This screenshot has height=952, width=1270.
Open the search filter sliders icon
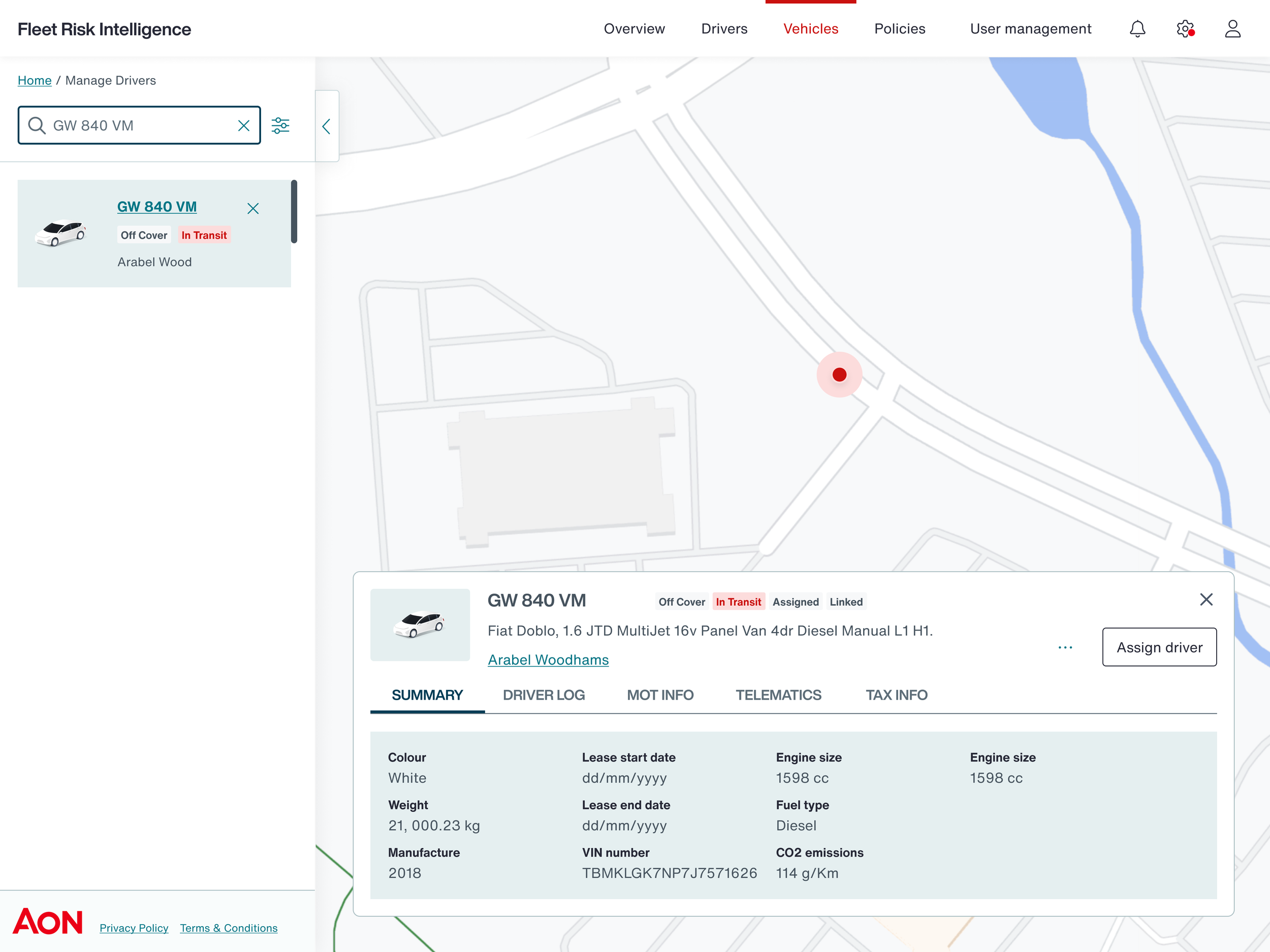point(280,126)
